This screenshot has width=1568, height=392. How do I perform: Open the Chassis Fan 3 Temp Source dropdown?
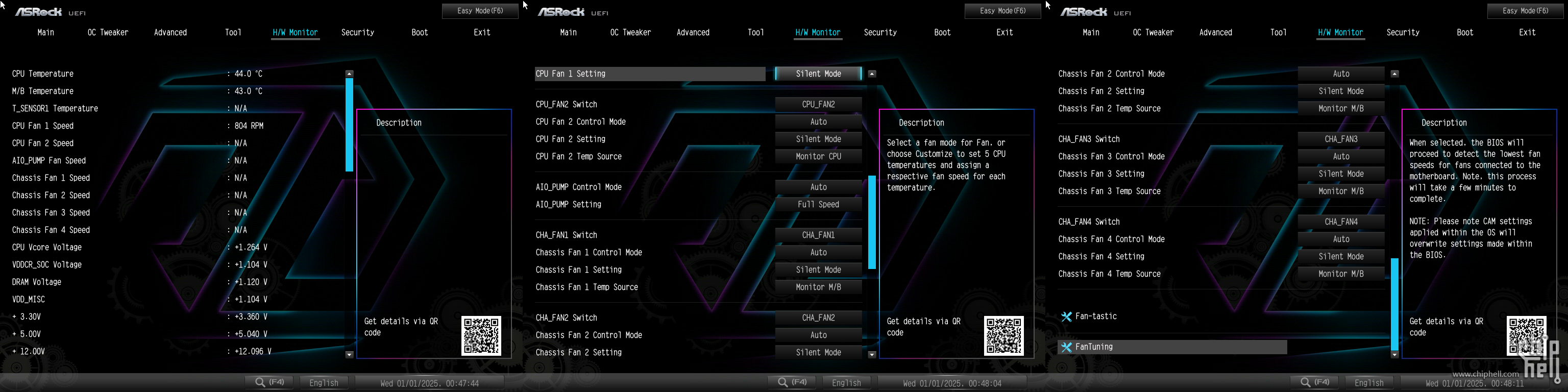[x=1341, y=192]
